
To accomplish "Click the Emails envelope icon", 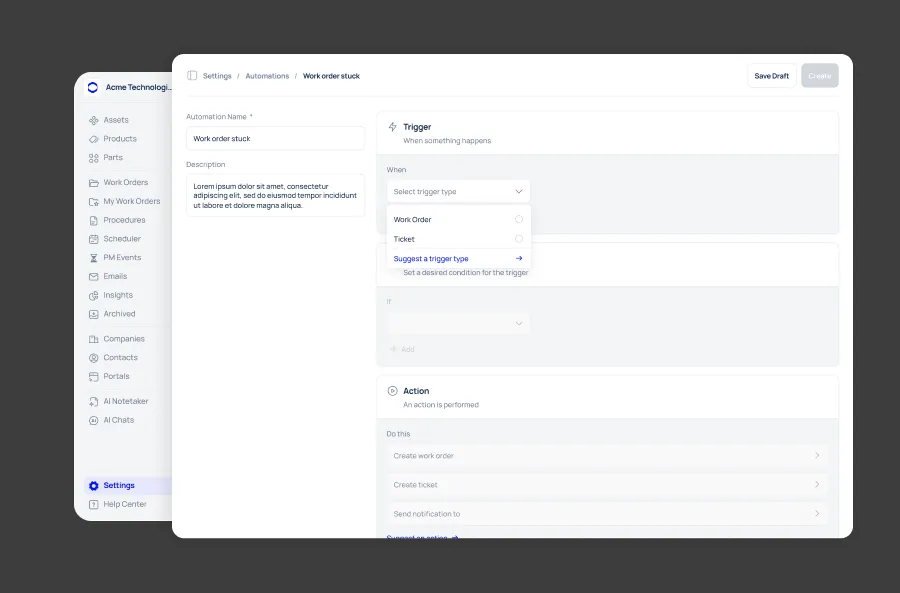I will click(94, 277).
